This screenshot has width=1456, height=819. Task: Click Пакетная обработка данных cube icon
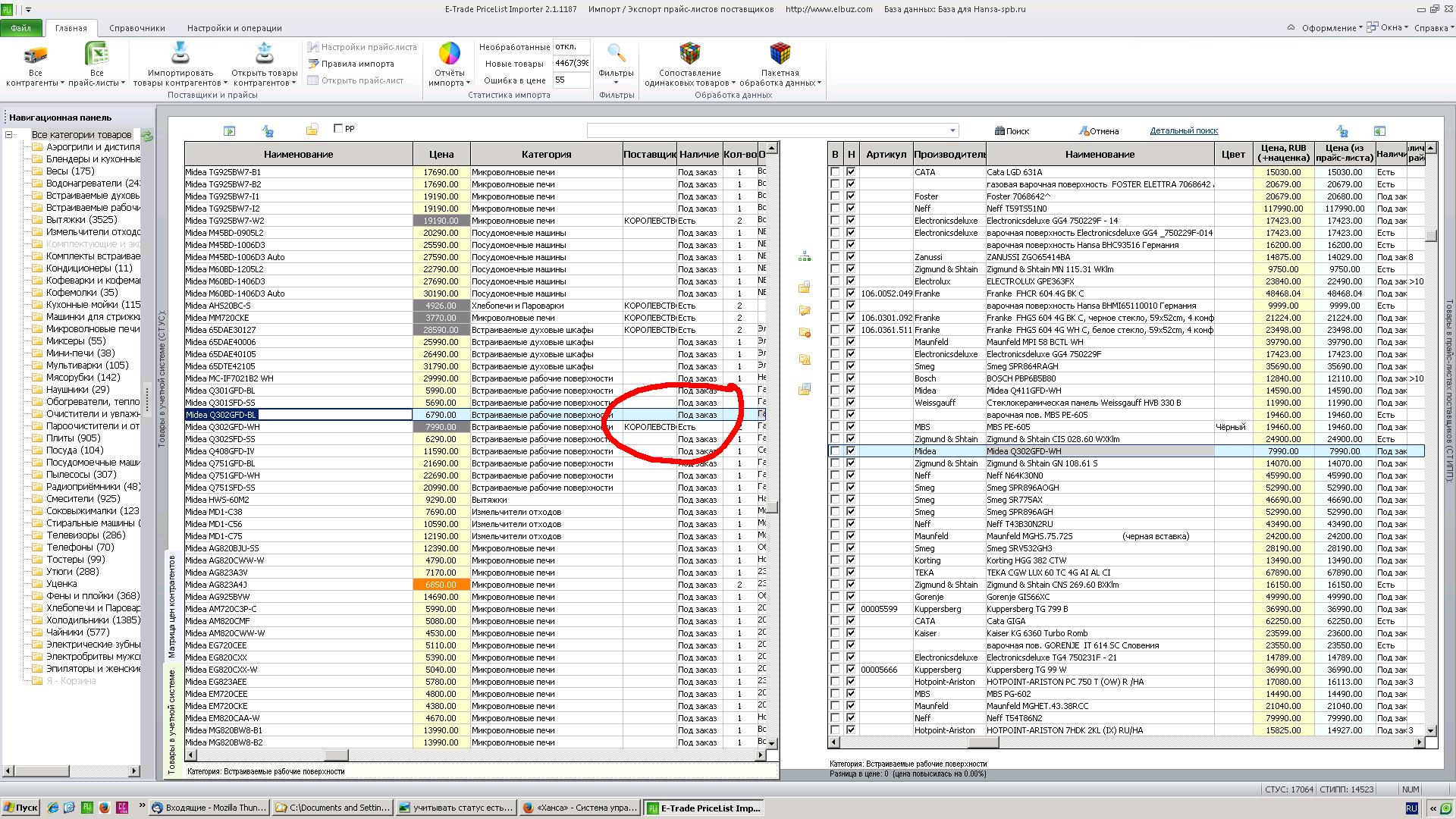pos(780,54)
